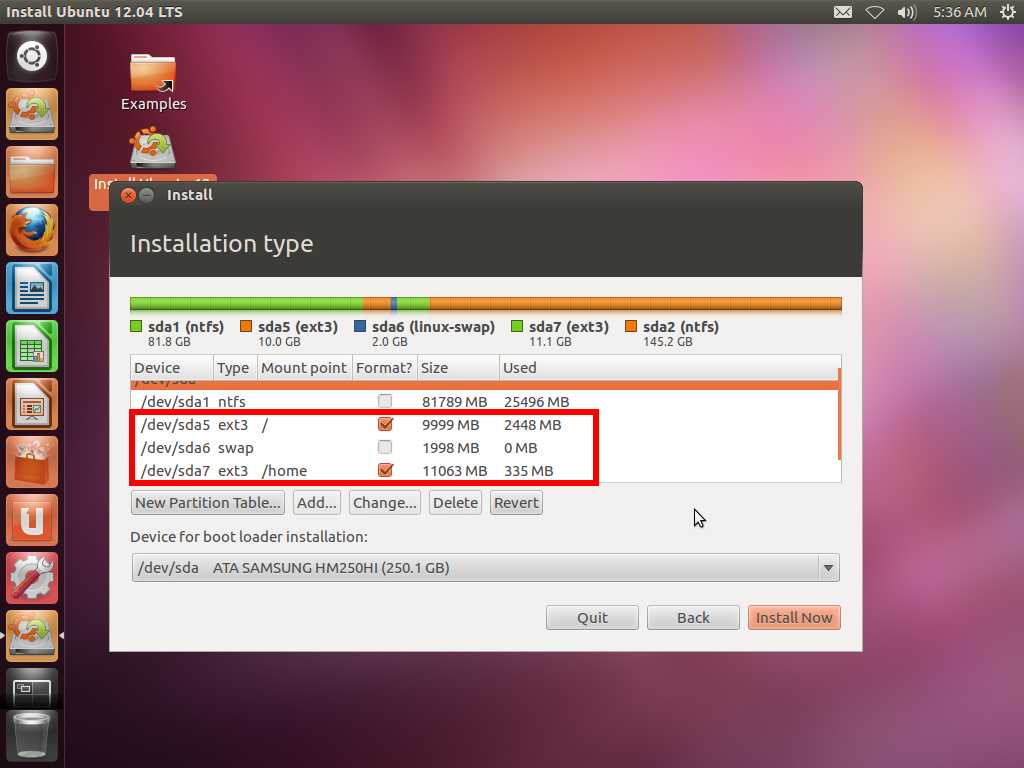Click the /home mount point cell

pyautogui.click(x=284, y=471)
